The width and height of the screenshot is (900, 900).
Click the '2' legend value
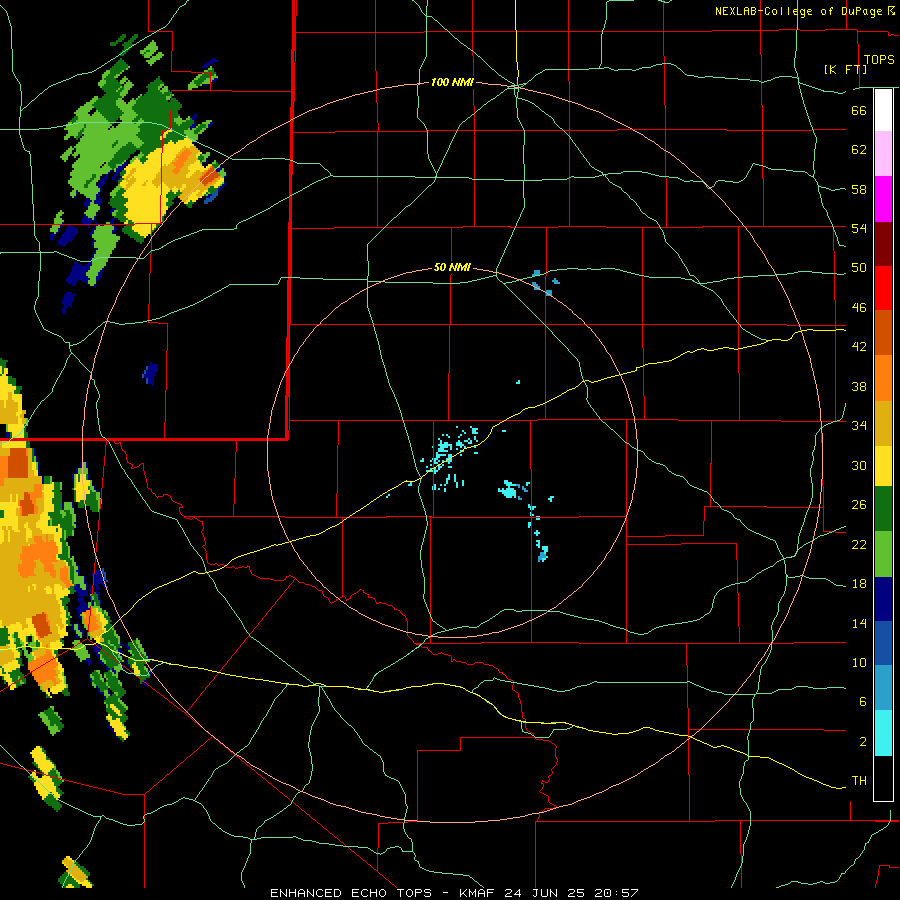click(x=862, y=742)
